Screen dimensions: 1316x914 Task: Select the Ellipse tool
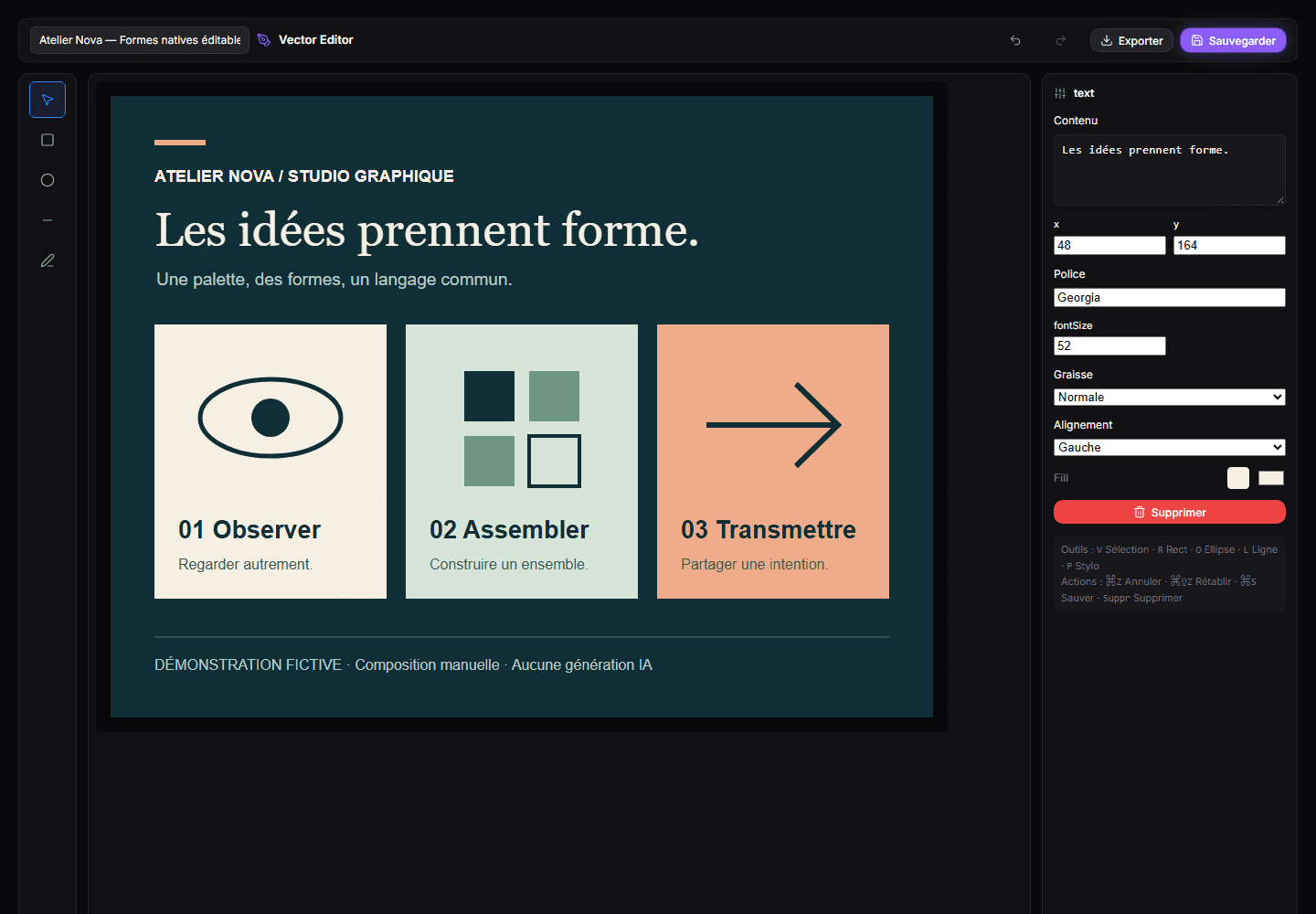[x=48, y=180]
